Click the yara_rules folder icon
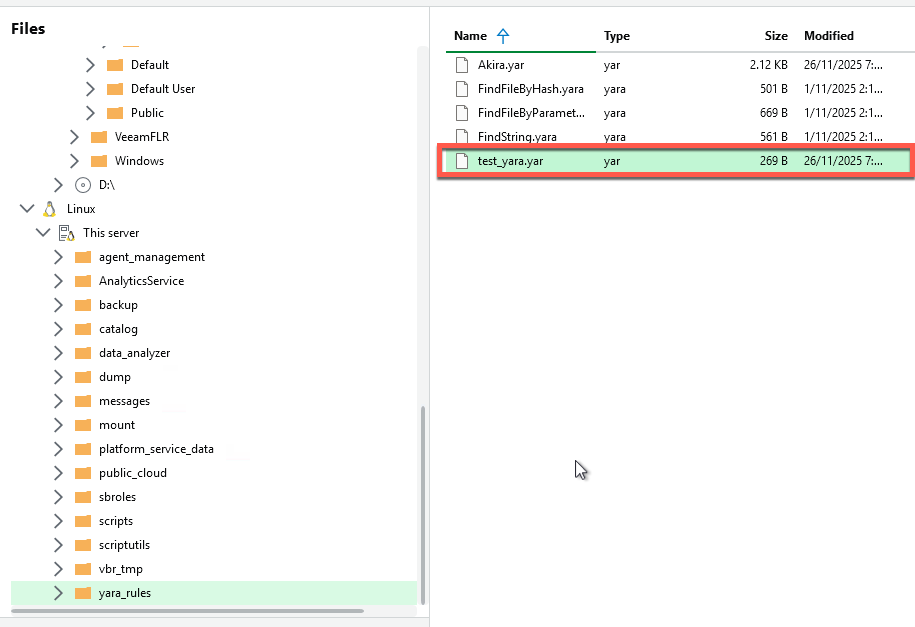The height and width of the screenshot is (627, 915). [x=83, y=593]
